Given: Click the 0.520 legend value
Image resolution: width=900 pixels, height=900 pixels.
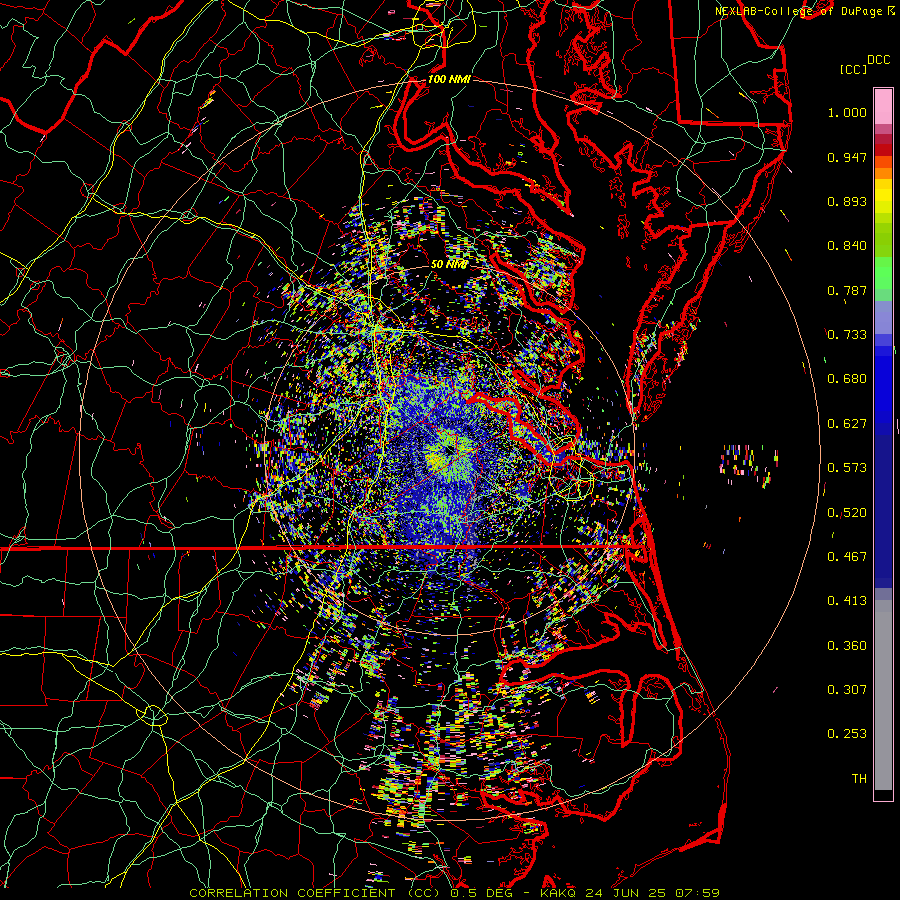Looking at the screenshot, I should (847, 513).
